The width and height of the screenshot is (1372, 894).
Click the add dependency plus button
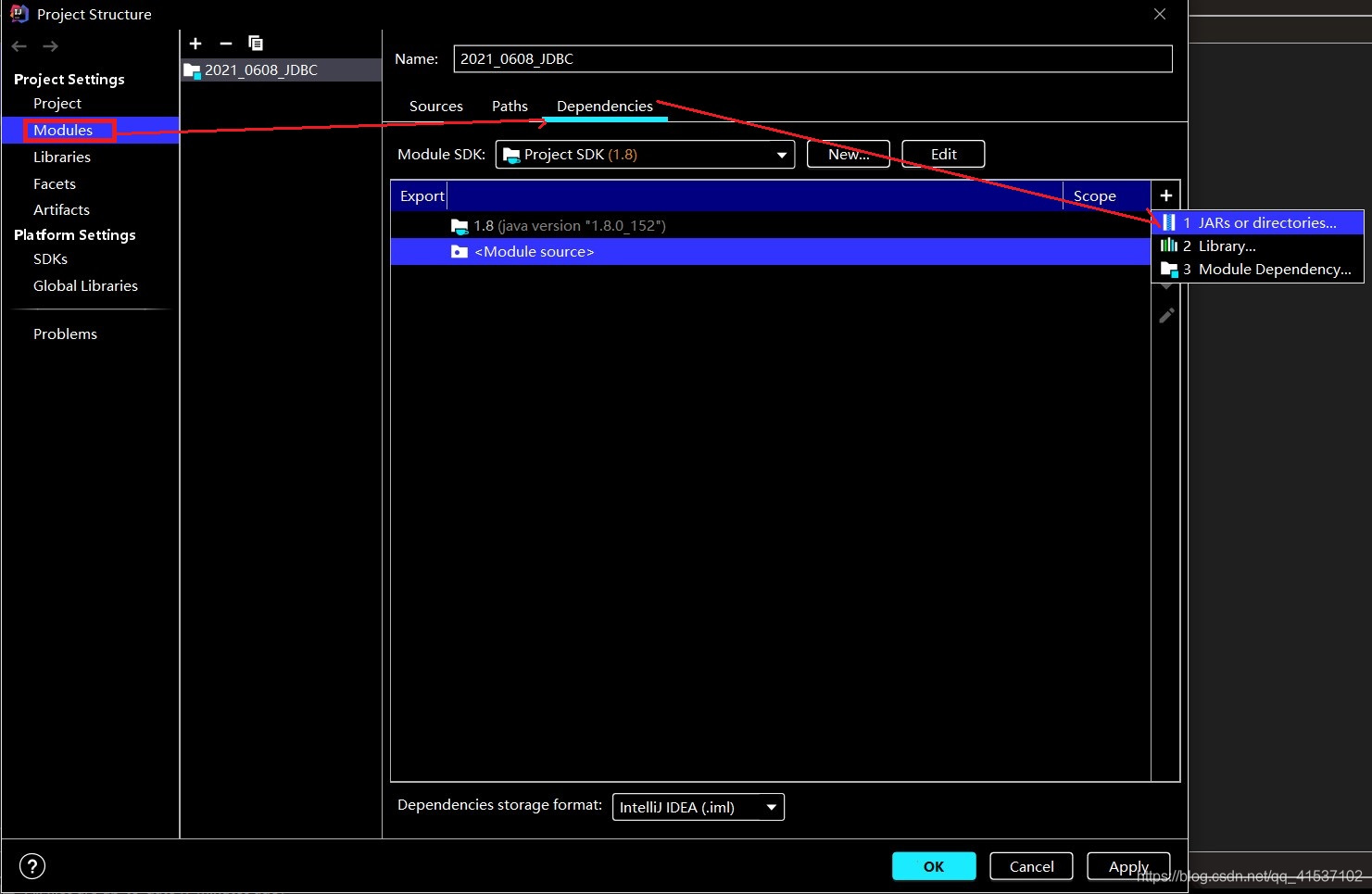(x=1166, y=195)
